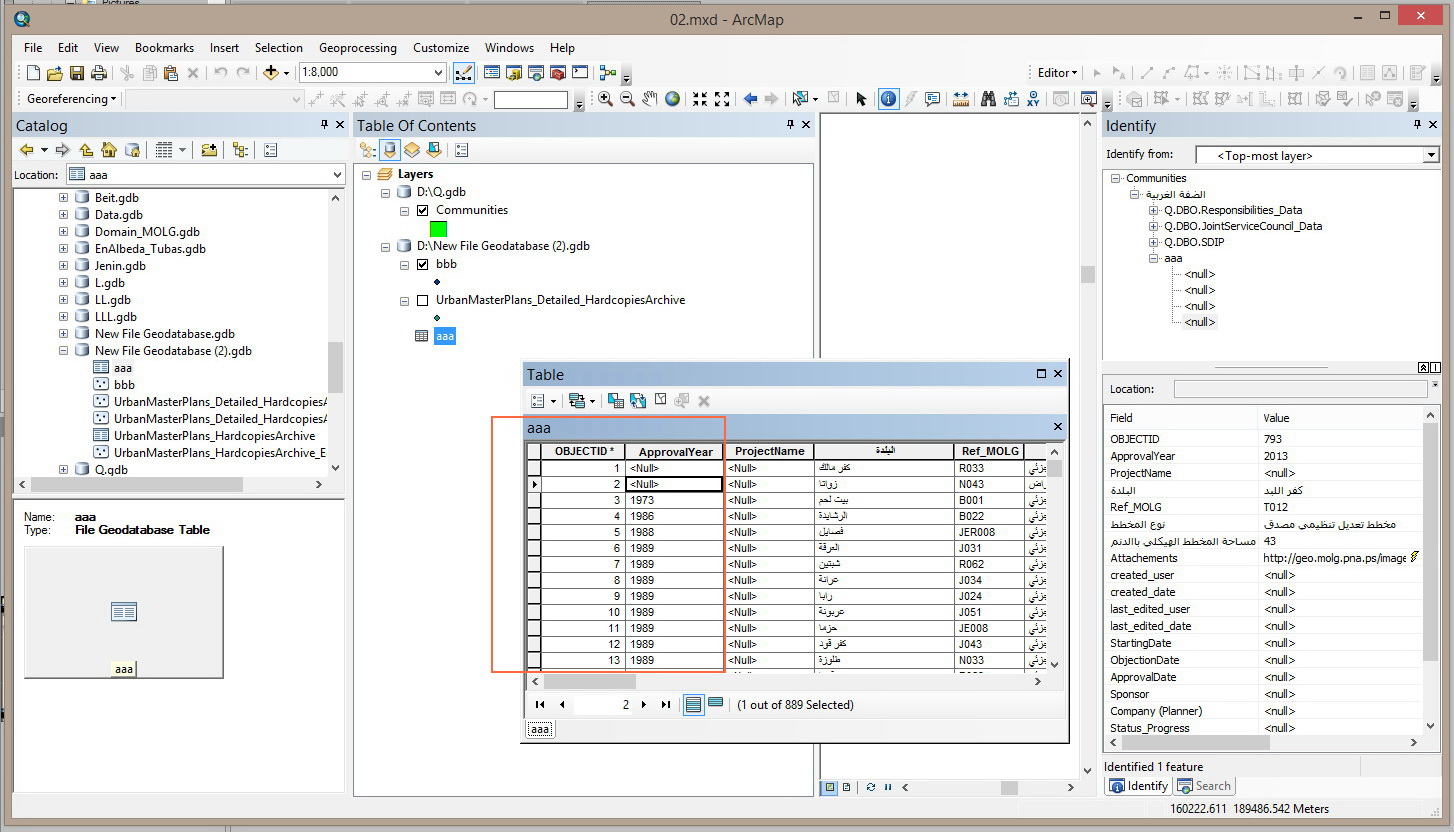Screen dimensions: 1454x832
Task: Select the black arrow Select Elements tool
Action: pyautogui.click(x=861, y=99)
